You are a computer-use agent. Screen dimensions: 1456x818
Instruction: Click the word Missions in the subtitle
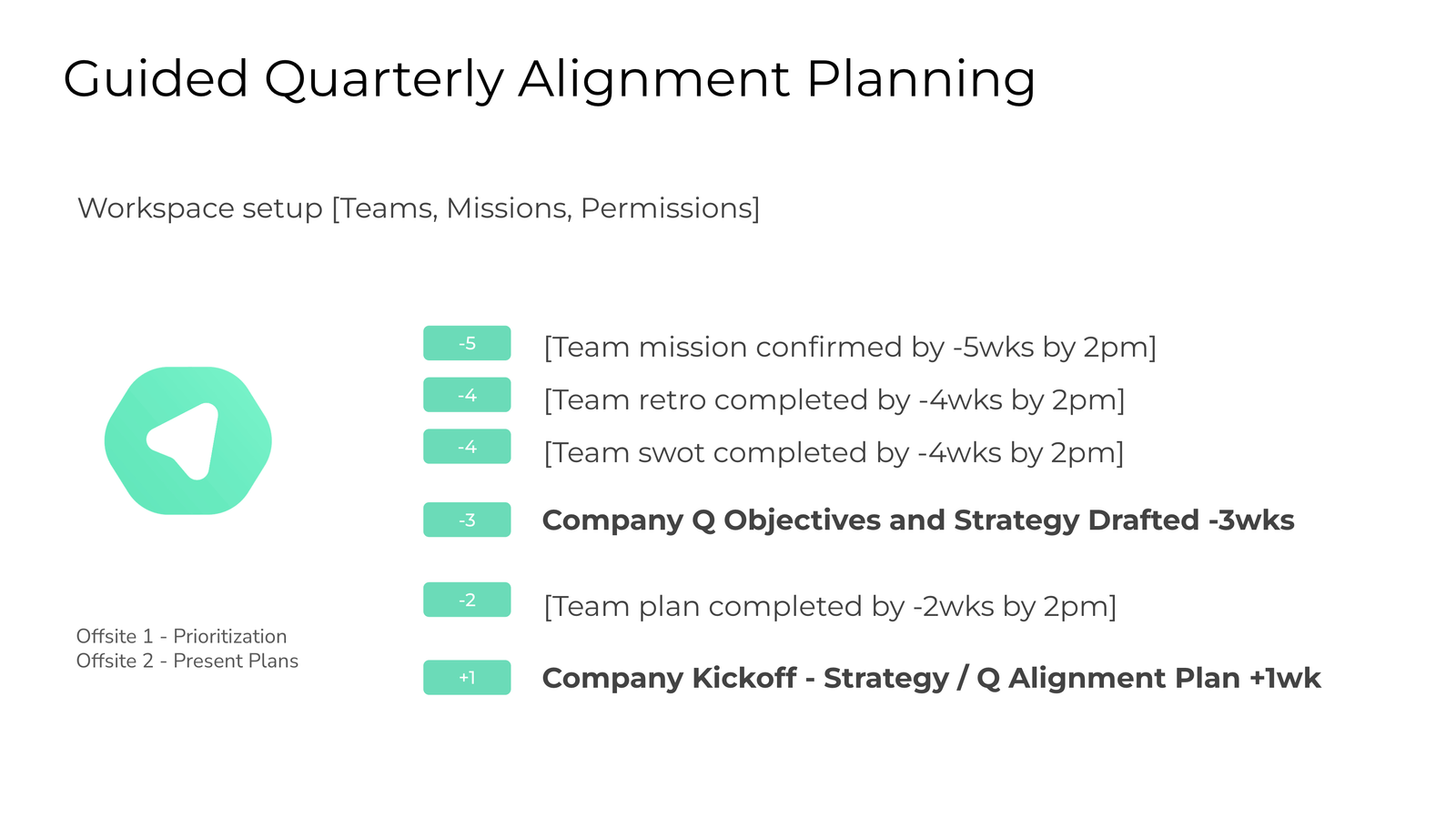click(x=508, y=208)
